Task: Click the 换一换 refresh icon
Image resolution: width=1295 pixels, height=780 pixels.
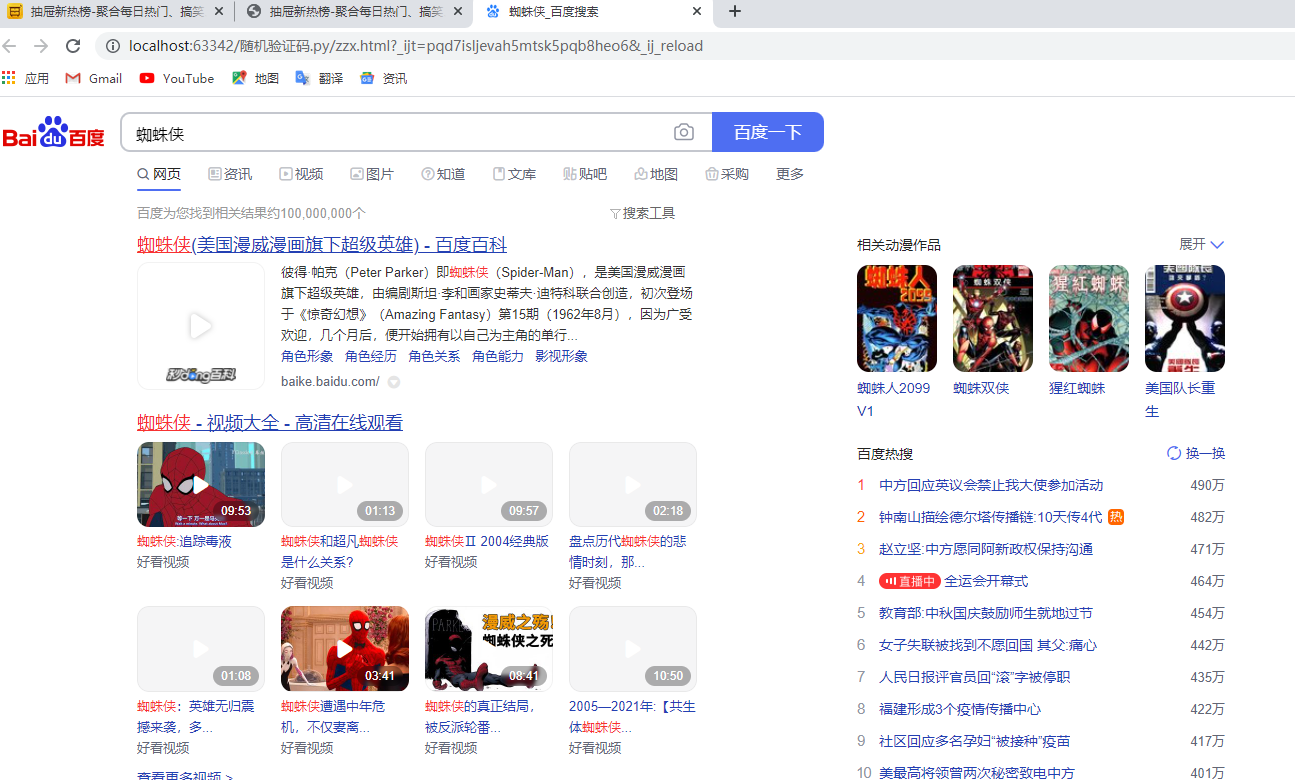Action: (1174, 453)
